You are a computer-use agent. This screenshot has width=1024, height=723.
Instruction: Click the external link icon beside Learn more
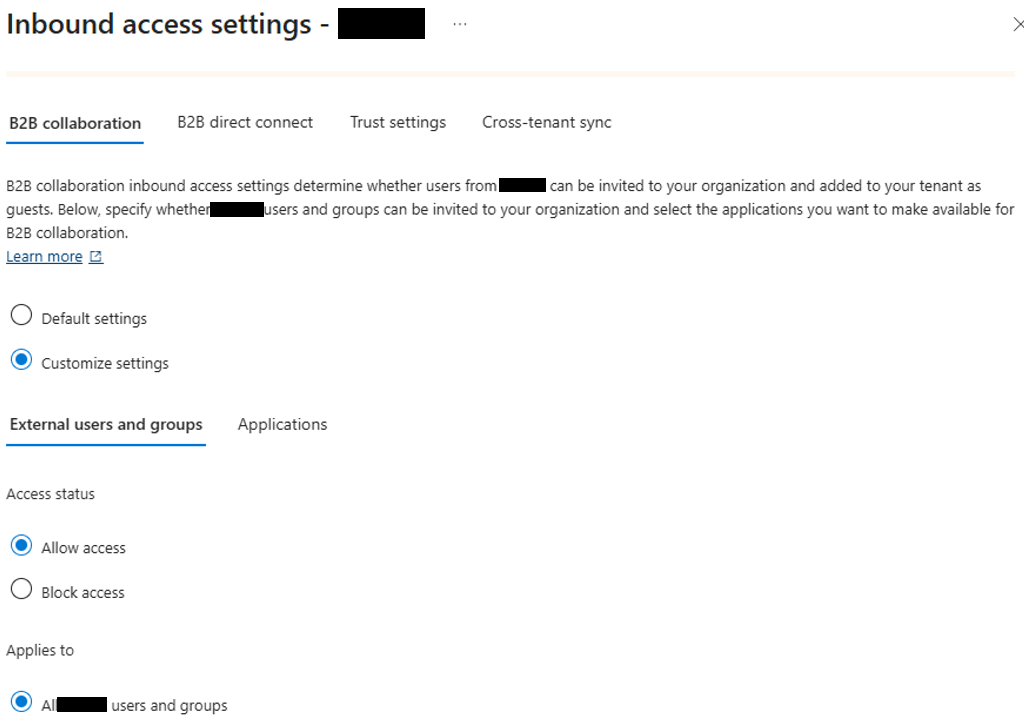tap(96, 257)
